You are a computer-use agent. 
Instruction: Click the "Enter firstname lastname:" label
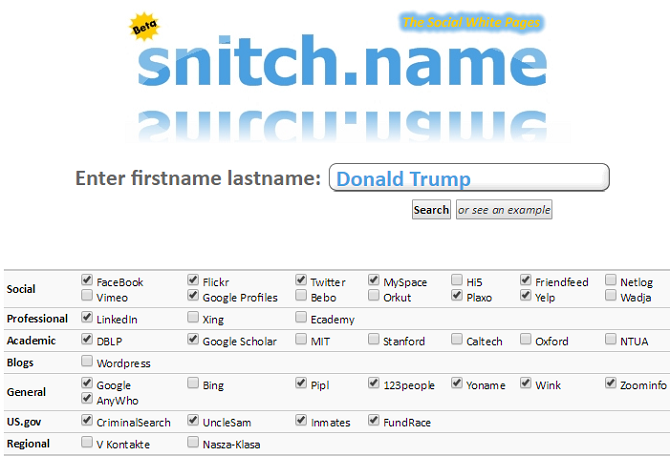tap(198, 178)
